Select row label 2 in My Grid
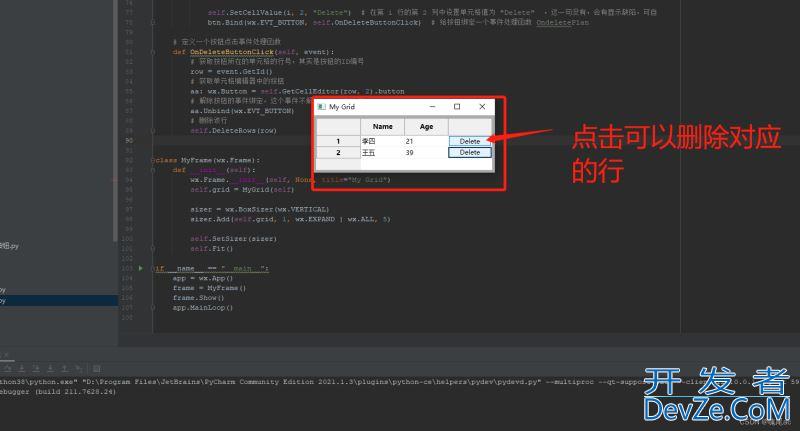The width and height of the screenshot is (800, 431). (338, 153)
